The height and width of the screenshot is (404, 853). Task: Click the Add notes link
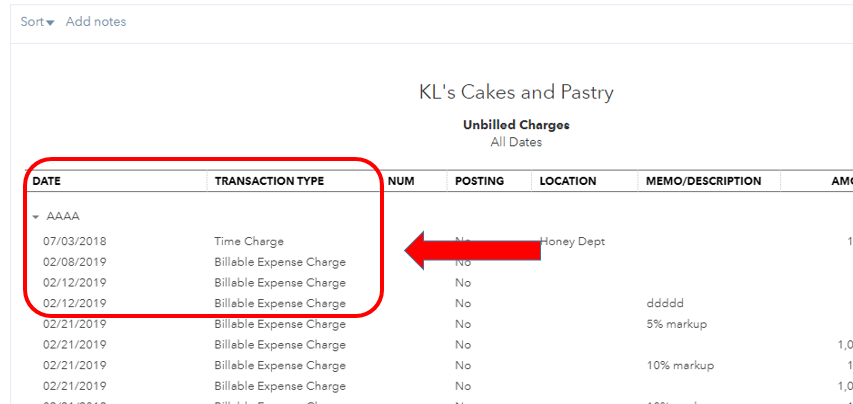[96, 22]
